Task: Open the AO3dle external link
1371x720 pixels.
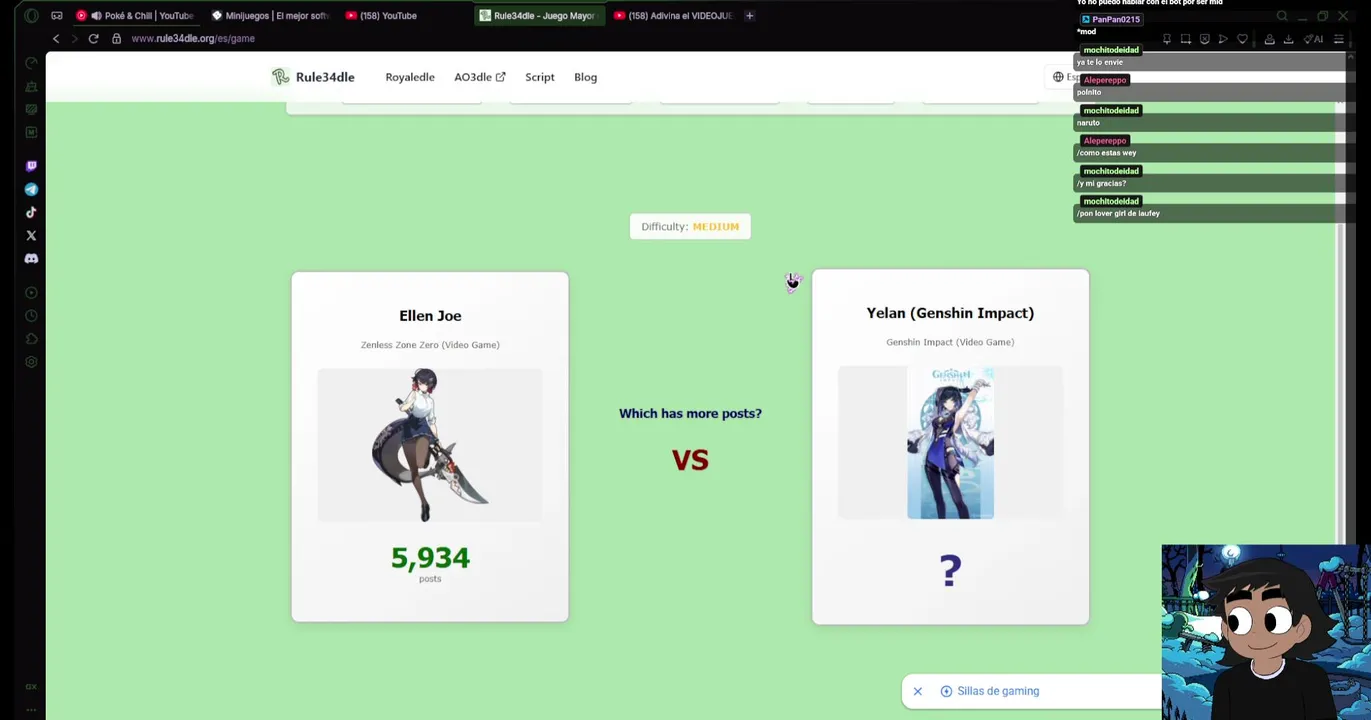Action: (x=479, y=77)
